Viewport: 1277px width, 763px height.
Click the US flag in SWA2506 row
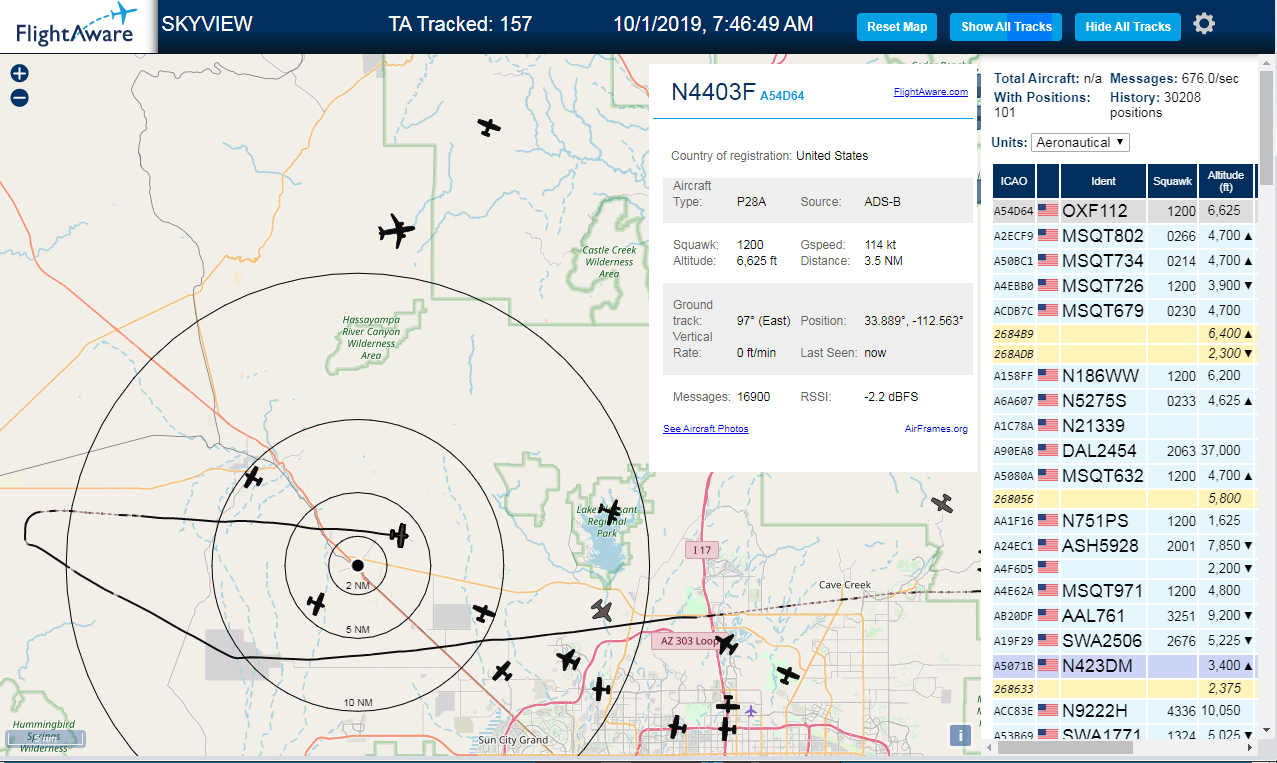(x=1048, y=640)
